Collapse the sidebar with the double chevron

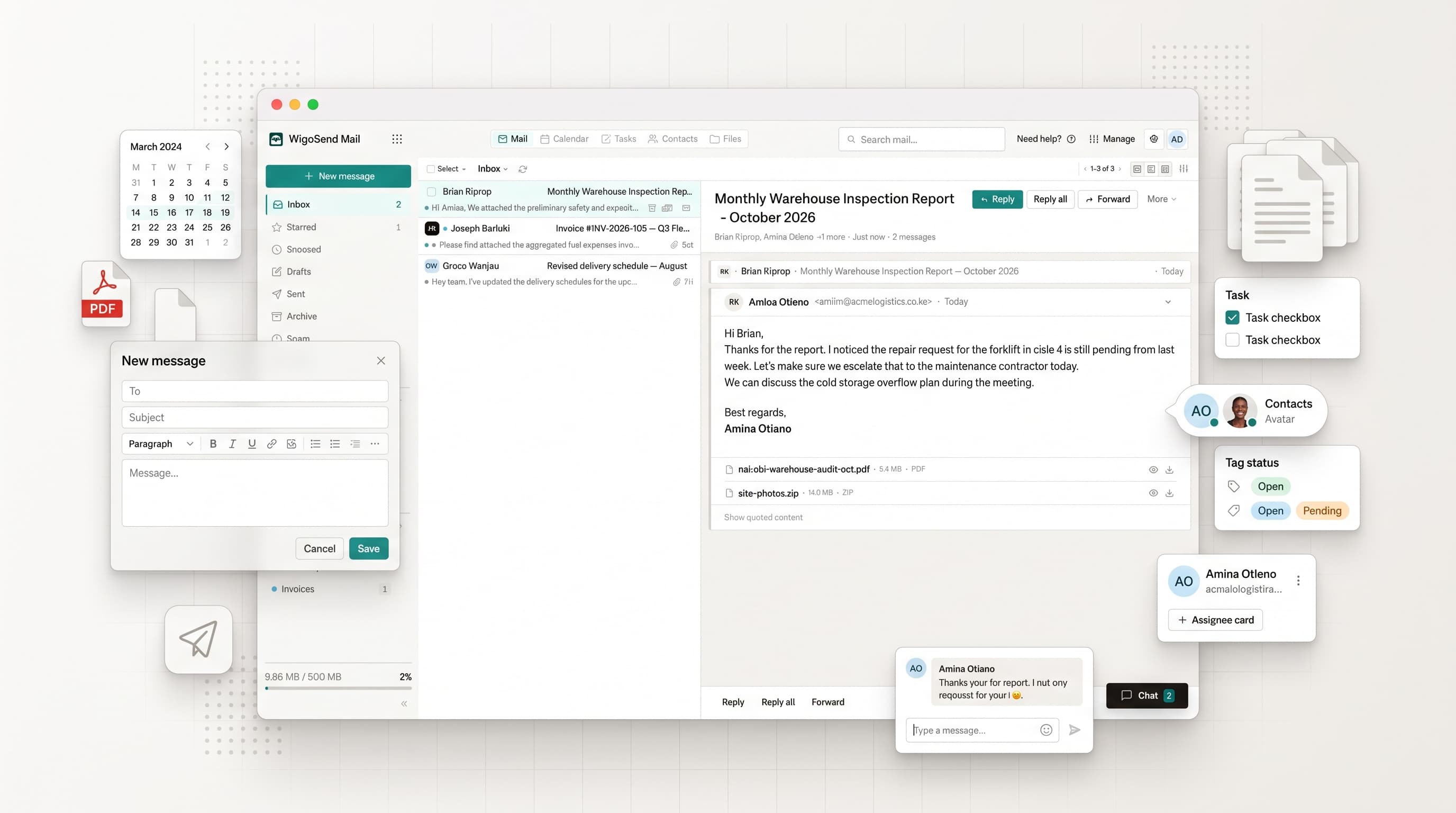coord(404,704)
